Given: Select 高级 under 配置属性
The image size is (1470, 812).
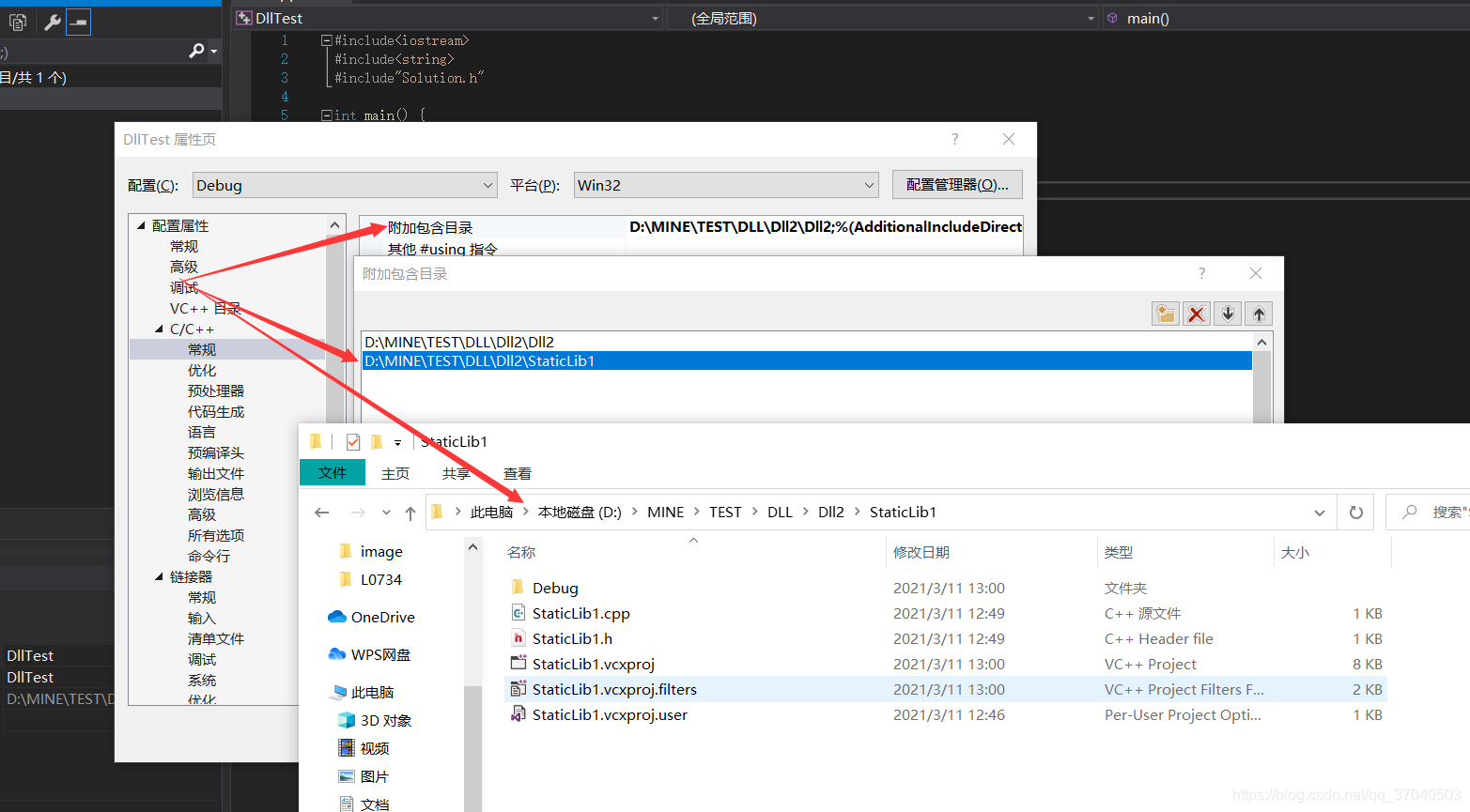Looking at the screenshot, I should (184, 267).
